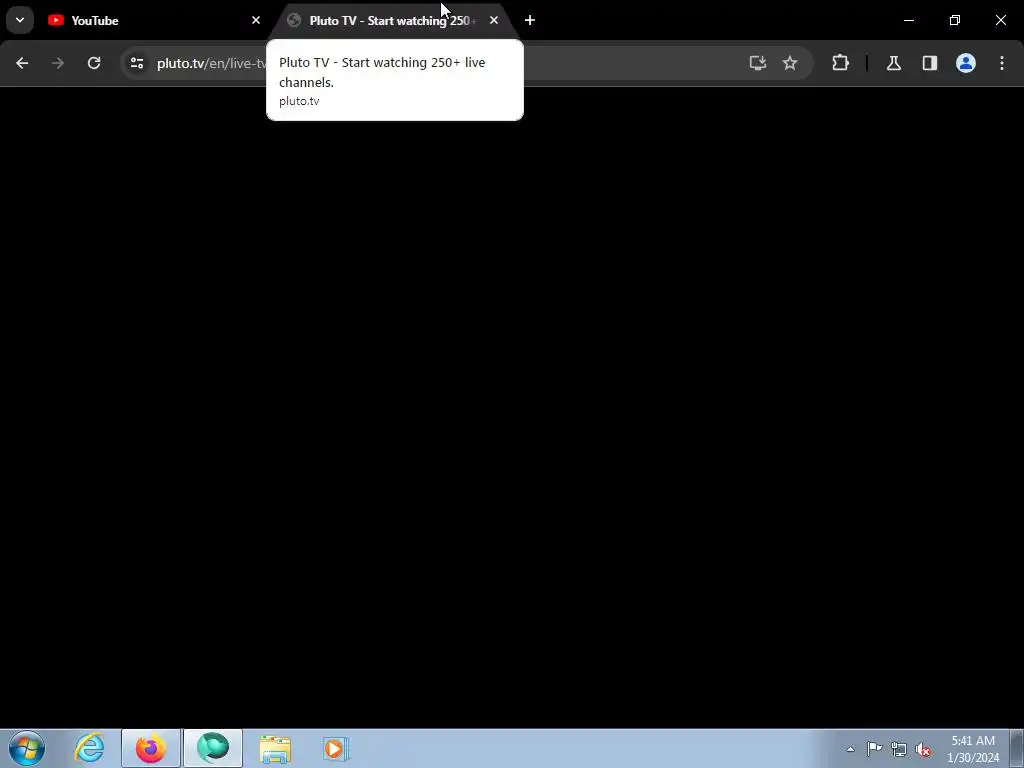Open the Extensions puzzle icon

point(840,63)
